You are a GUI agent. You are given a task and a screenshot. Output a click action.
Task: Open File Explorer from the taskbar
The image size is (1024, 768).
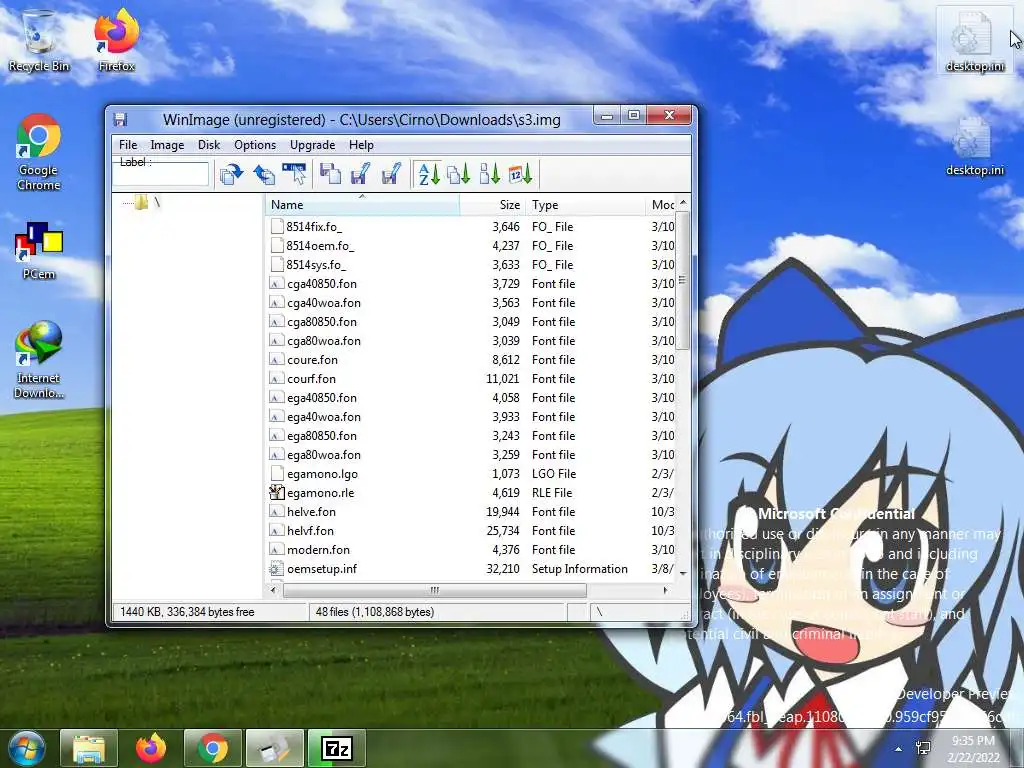89,748
